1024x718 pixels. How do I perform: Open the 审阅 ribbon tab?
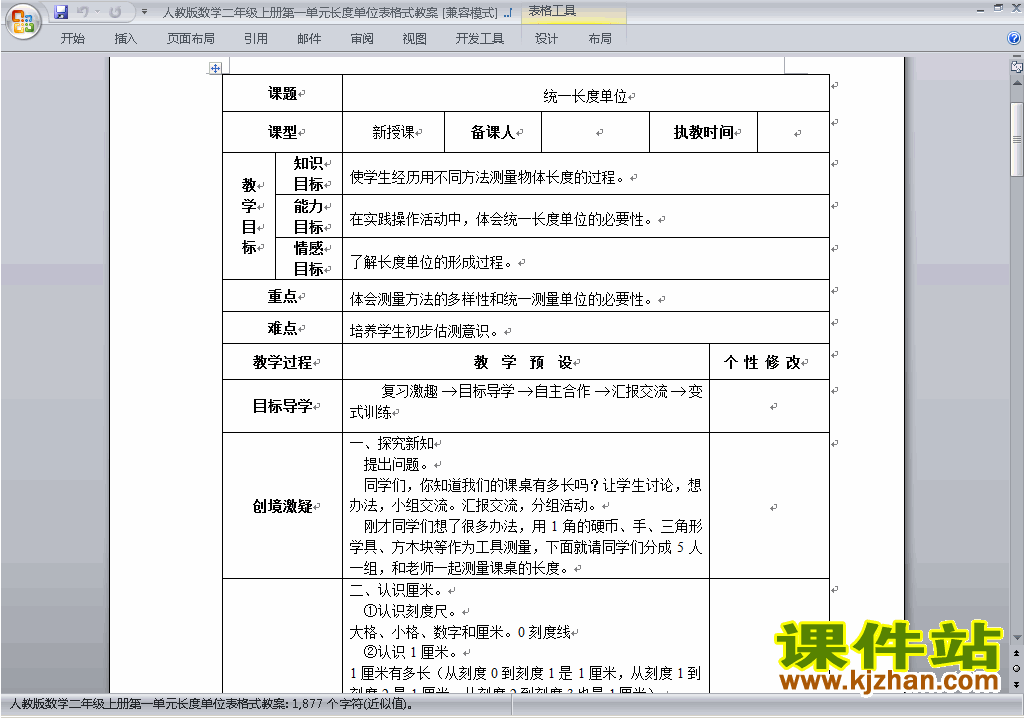point(362,39)
